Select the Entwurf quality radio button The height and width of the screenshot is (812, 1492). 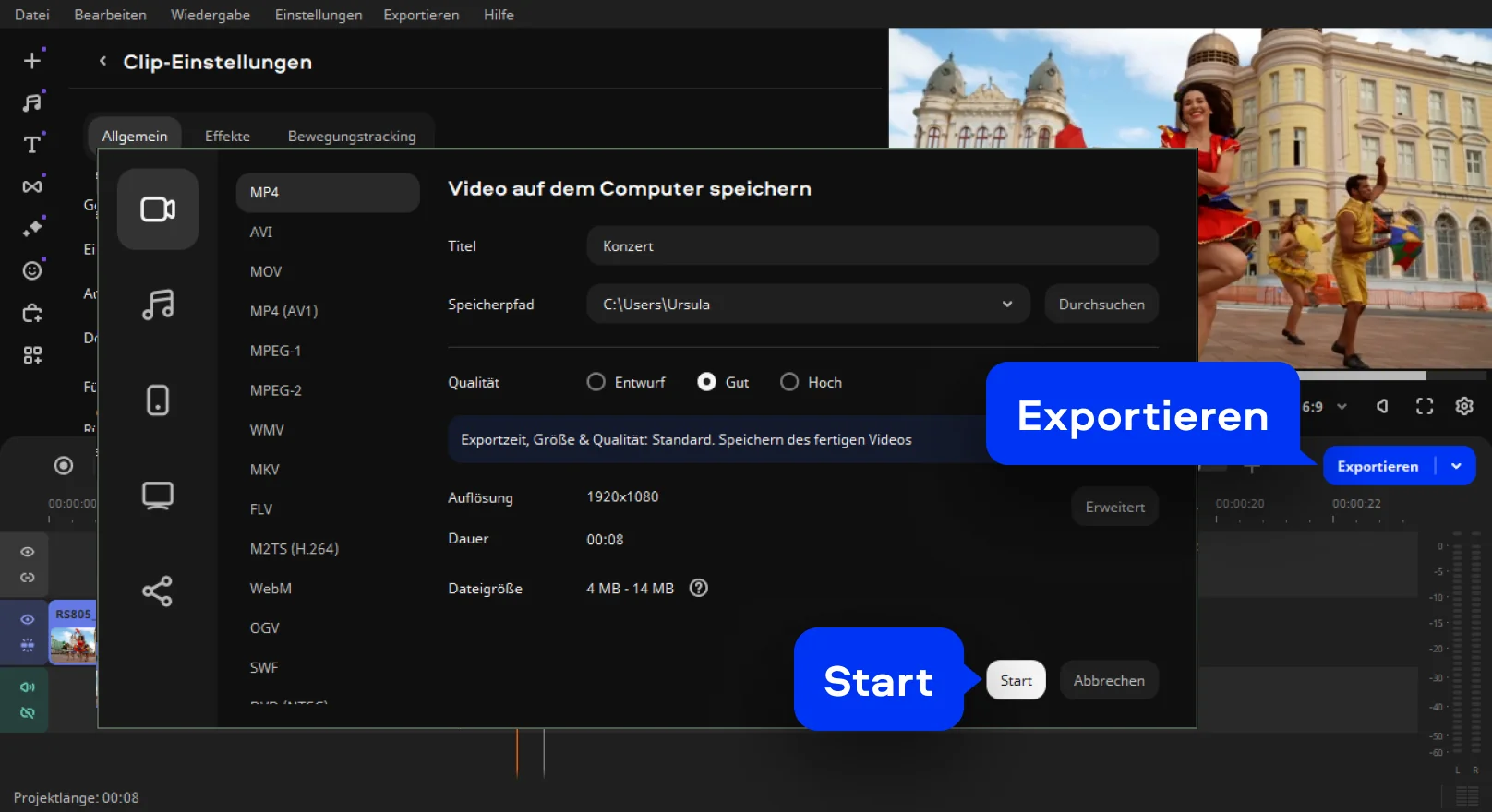[x=596, y=382]
